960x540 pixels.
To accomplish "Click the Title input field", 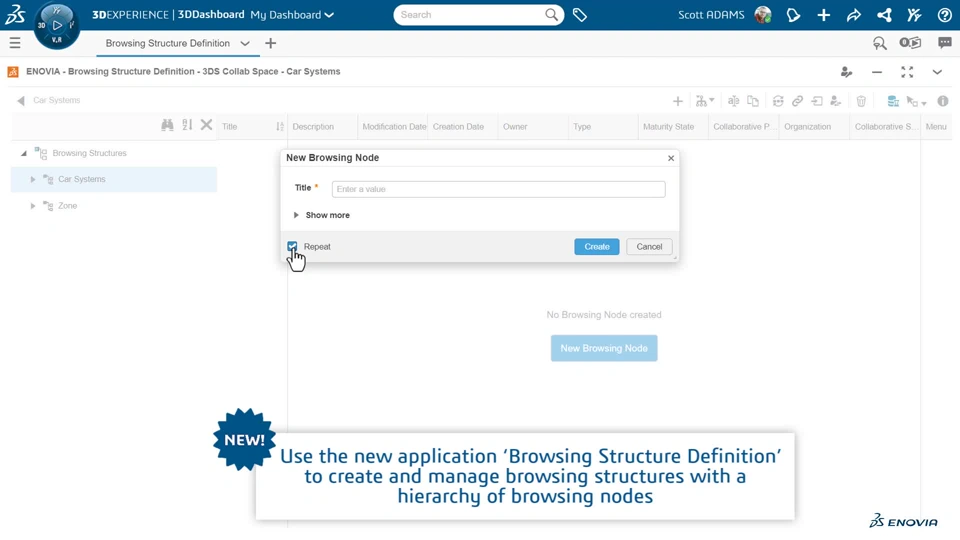I will point(498,189).
